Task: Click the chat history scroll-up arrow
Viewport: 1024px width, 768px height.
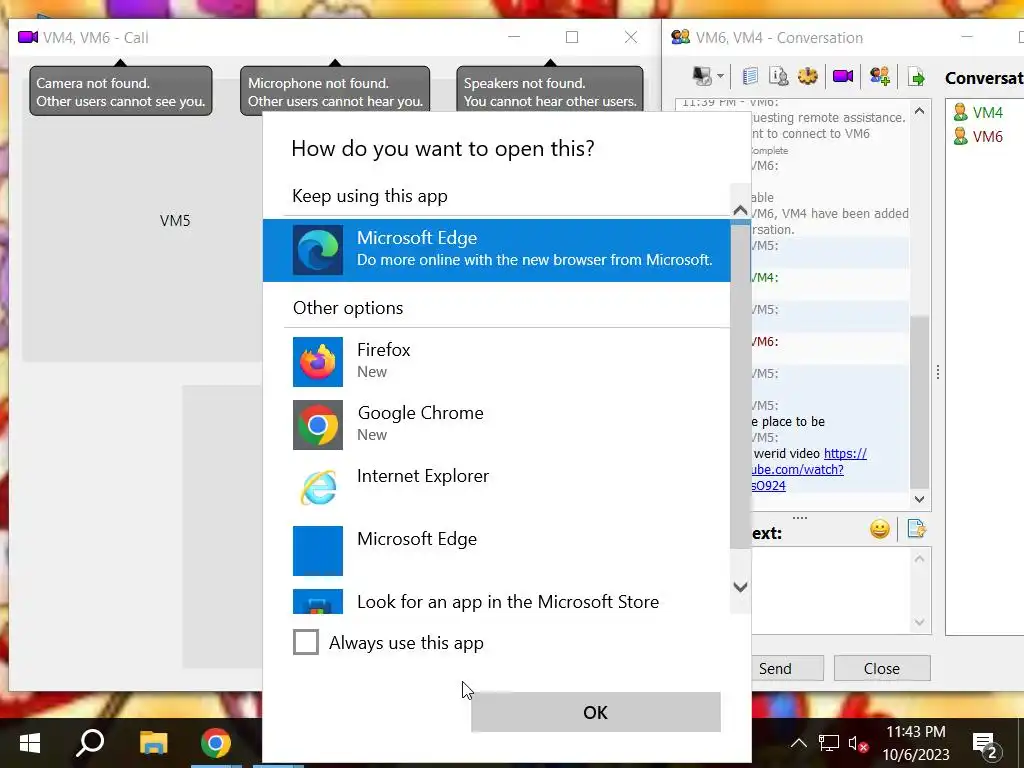Action: pyautogui.click(x=920, y=111)
